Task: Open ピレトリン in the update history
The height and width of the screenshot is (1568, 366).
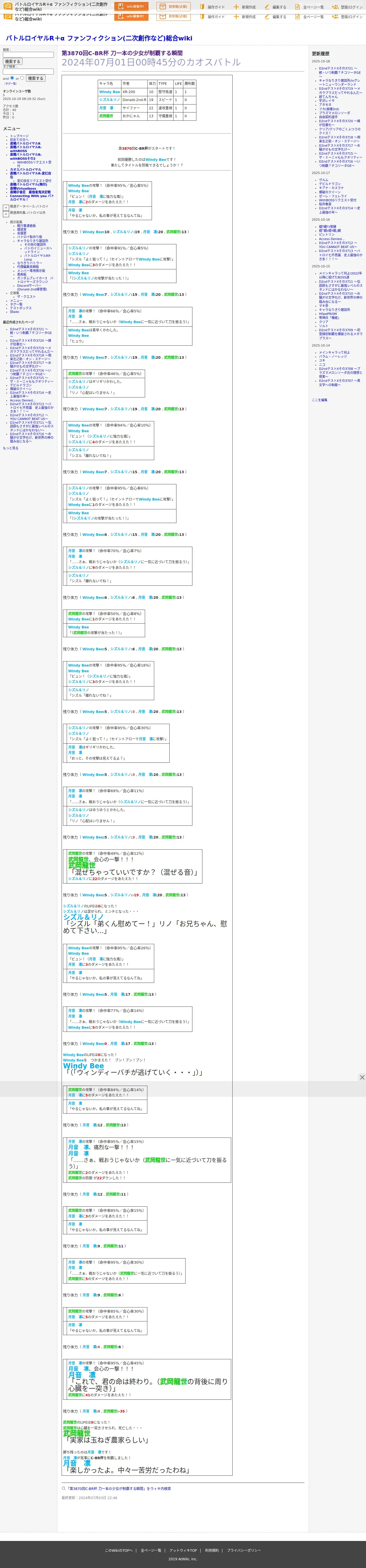Action: point(326,234)
